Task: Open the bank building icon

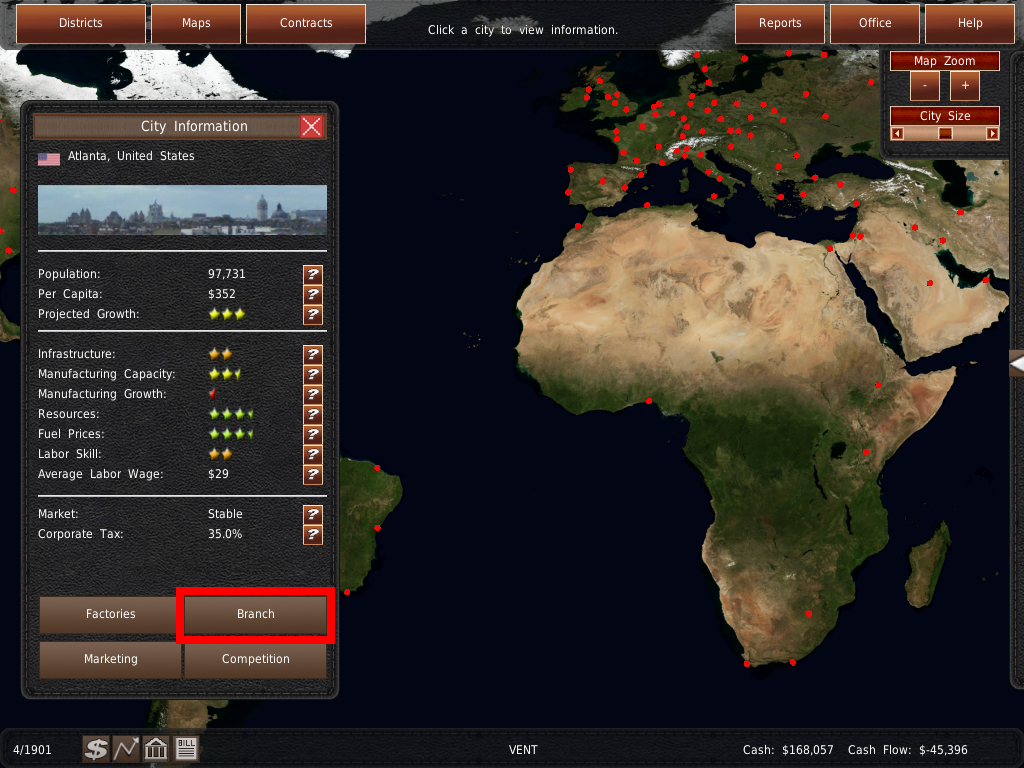Action: coord(156,749)
